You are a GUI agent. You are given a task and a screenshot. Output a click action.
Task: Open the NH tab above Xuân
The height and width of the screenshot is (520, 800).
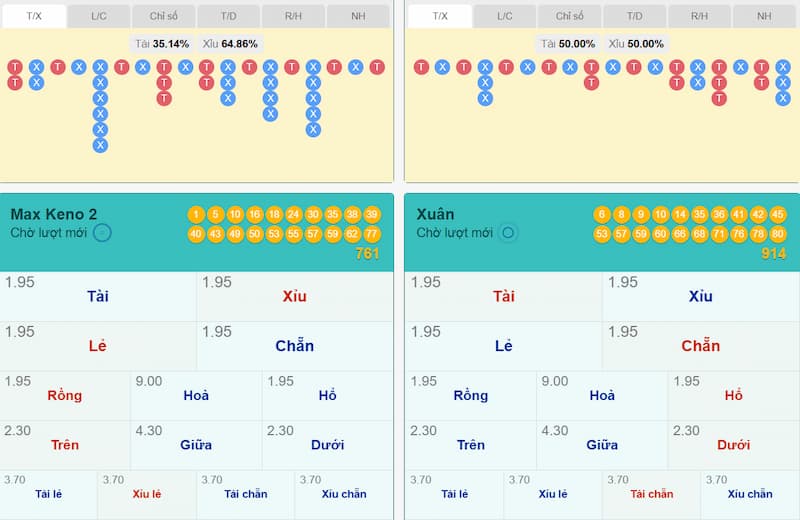click(x=764, y=16)
